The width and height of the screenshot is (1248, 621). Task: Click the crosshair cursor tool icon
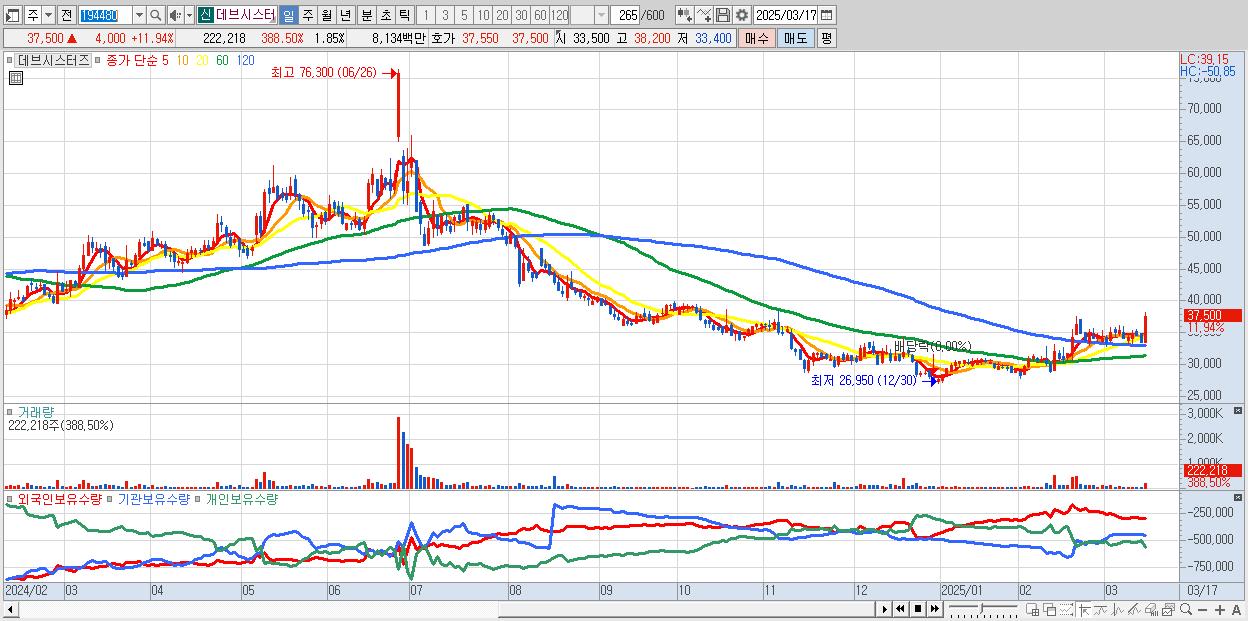(x=1084, y=609)
